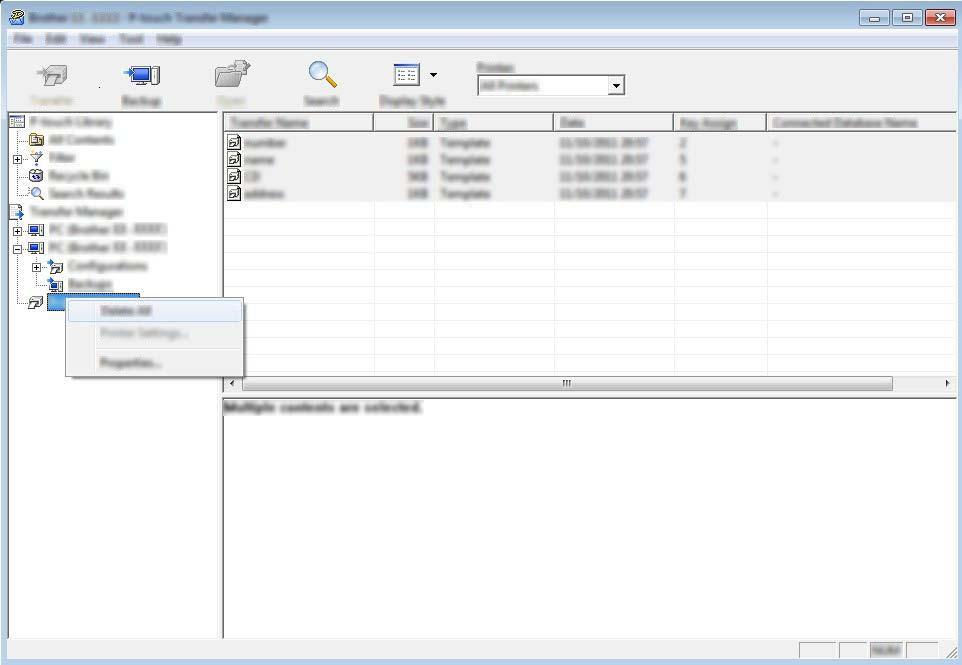The width and height of the screenshot is (962, 665).
Task: Open the Printer combo box
Action: coord(550,85)
